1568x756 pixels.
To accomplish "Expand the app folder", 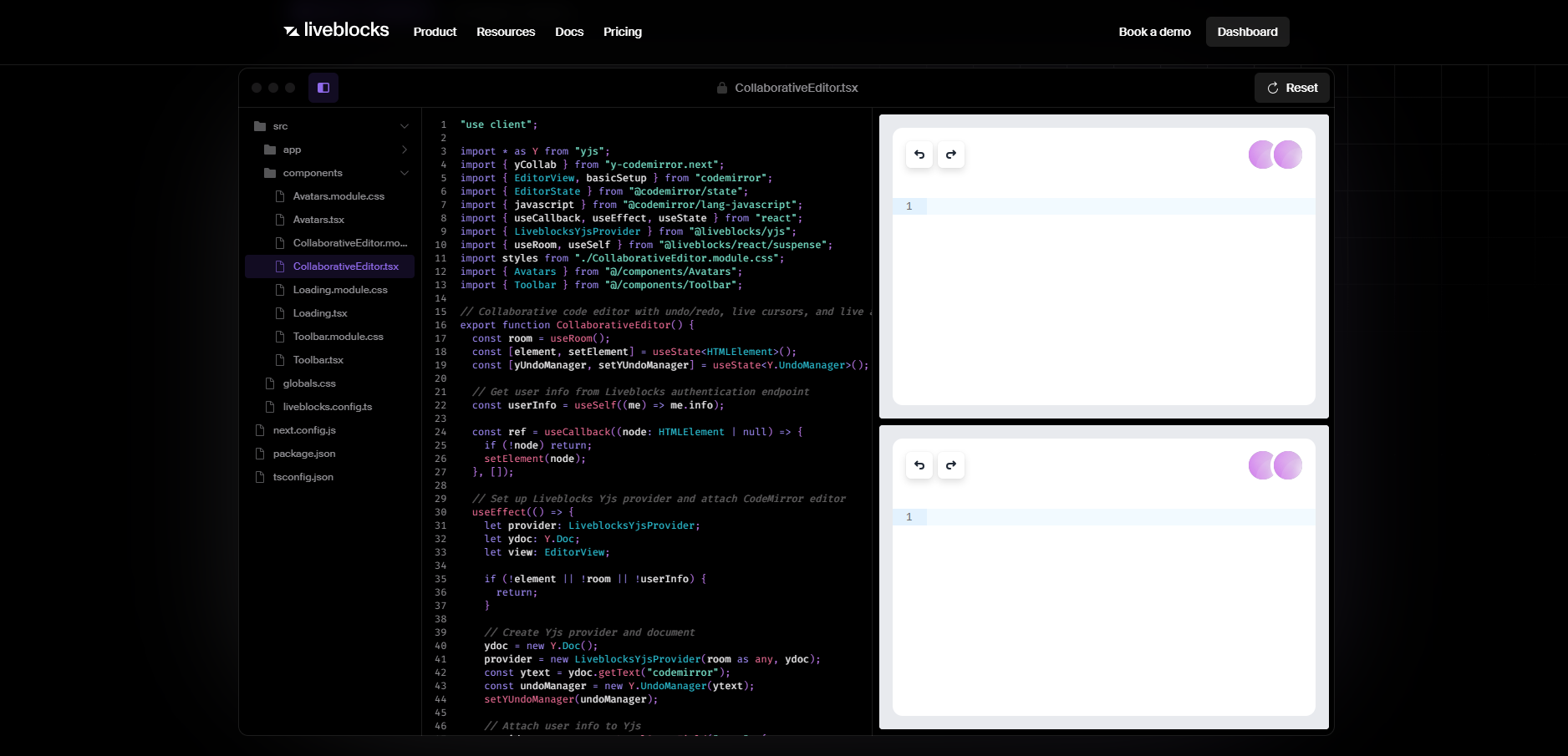I will click(405, 150).
